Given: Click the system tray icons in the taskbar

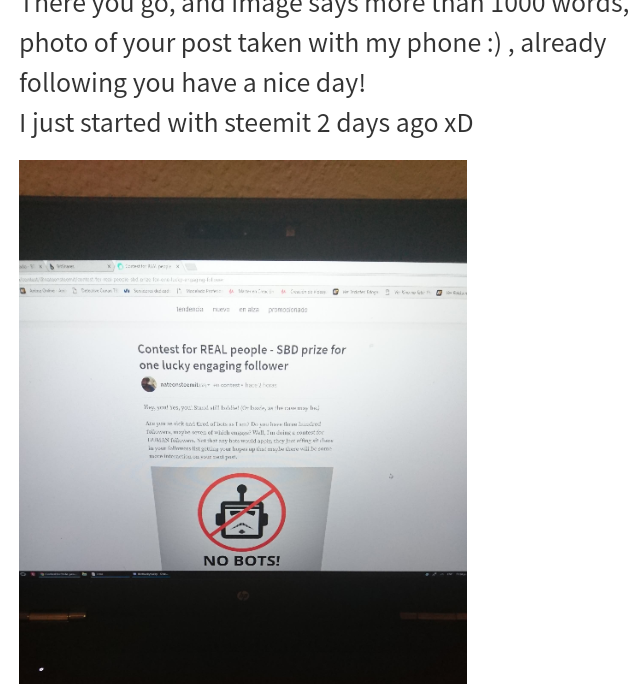Looking at the screenshot, I should click(x=445, y=574).
